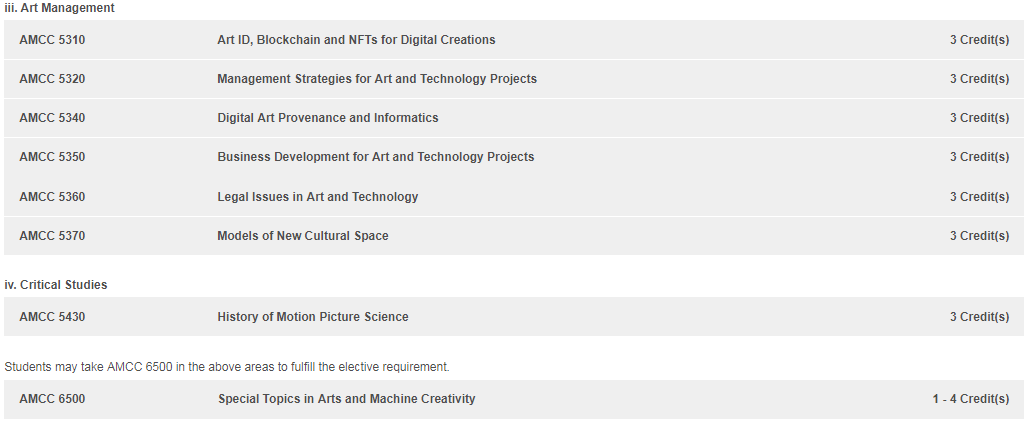
Task: Open the AMCC 5350 course code
Action: click(52, 157)
